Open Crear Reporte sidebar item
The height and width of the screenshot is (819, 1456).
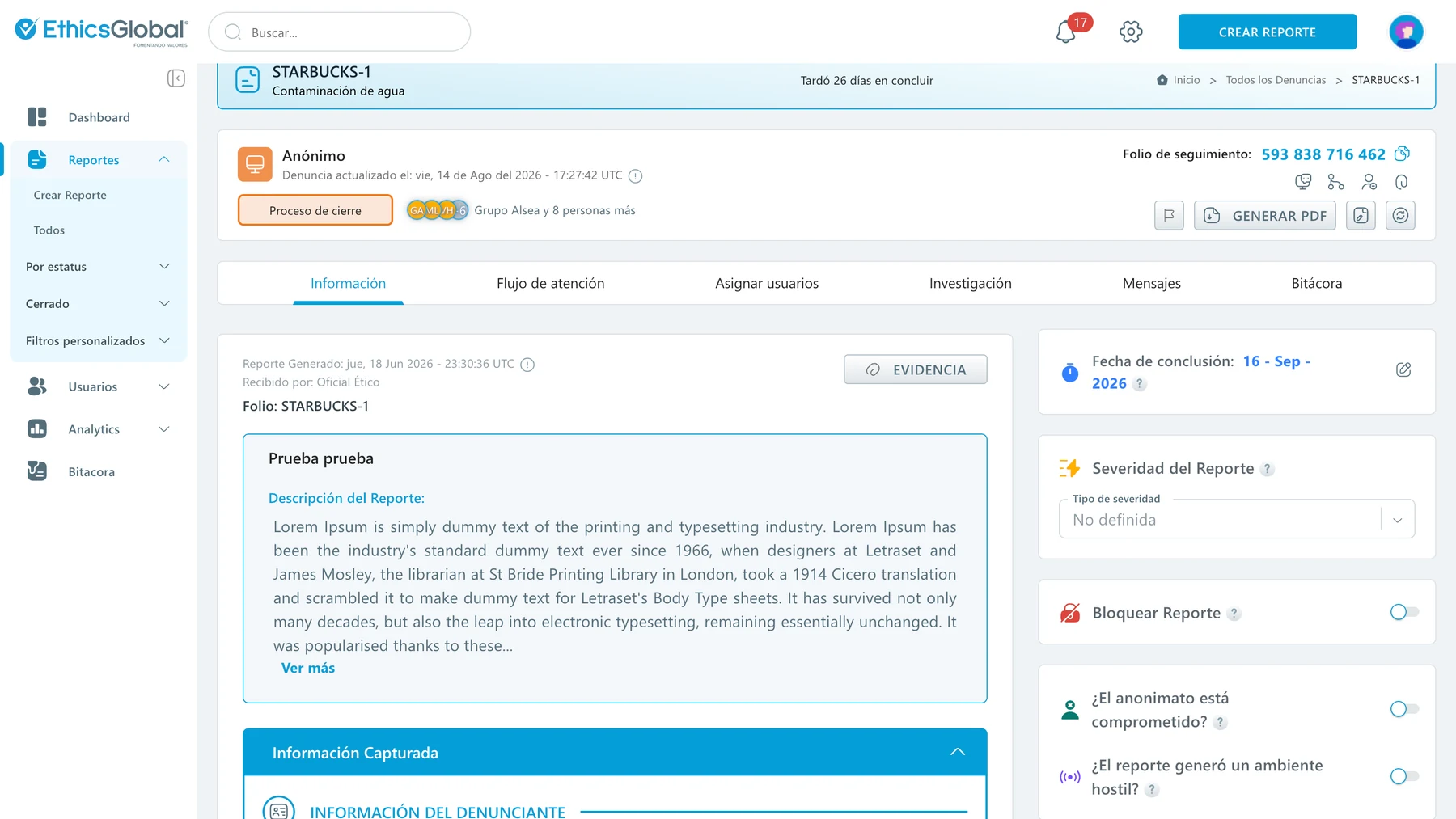70,196
